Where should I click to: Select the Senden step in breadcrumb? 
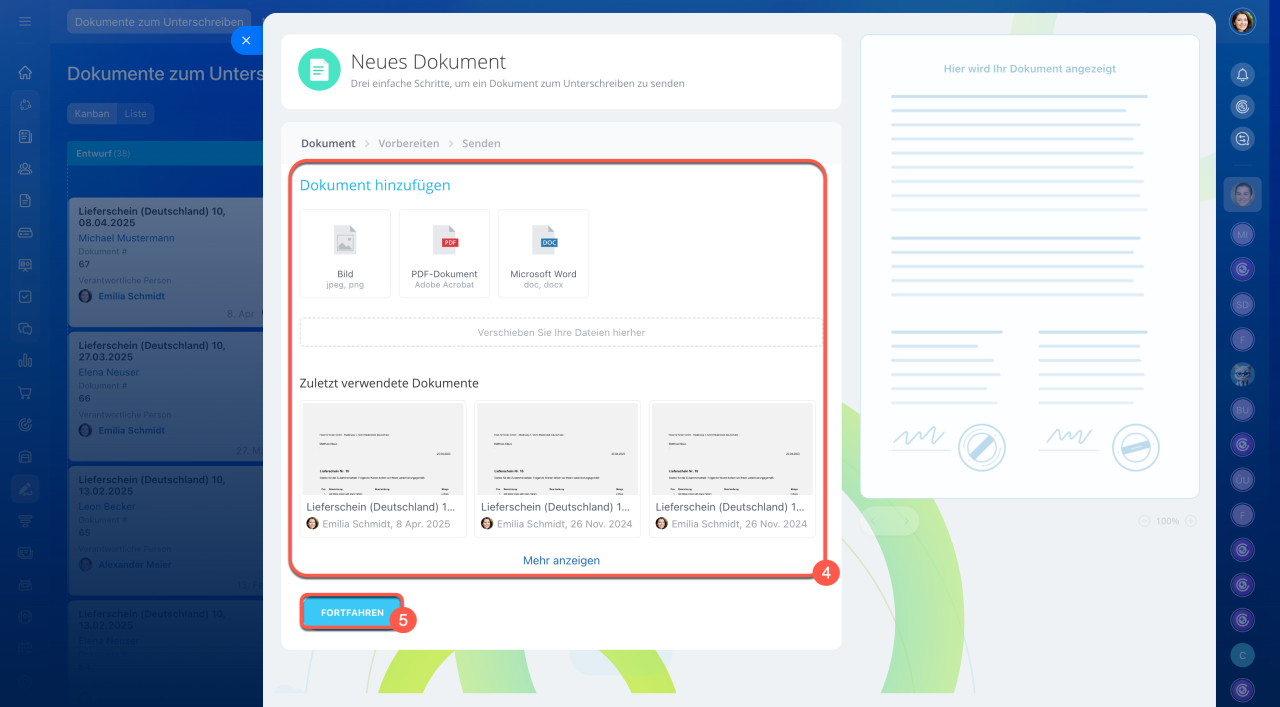[481, 143]
